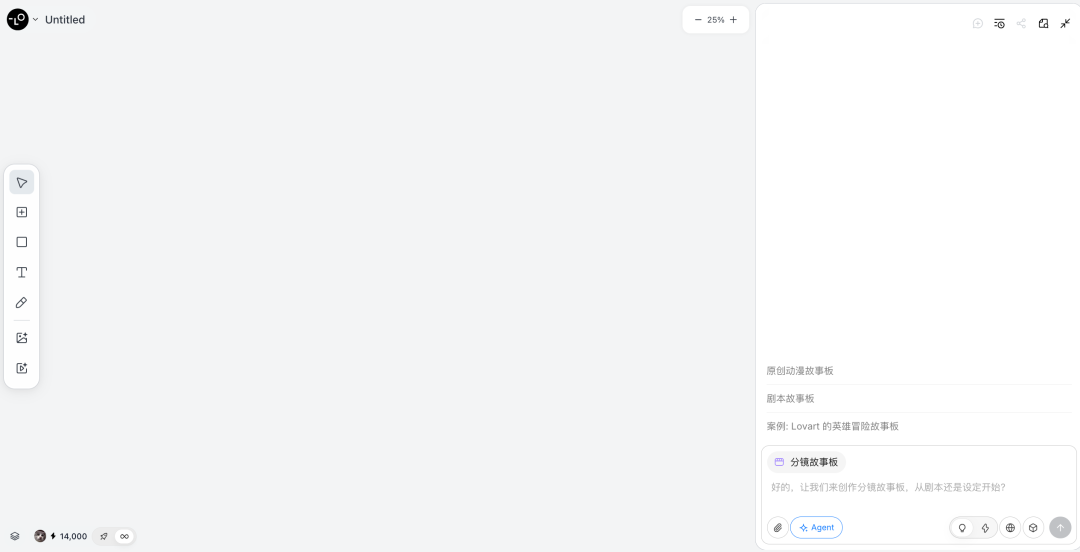This screenshot has width=1080, height=552.
Task: Choose the 剧本故事板 suggestion
Action: 791,398
